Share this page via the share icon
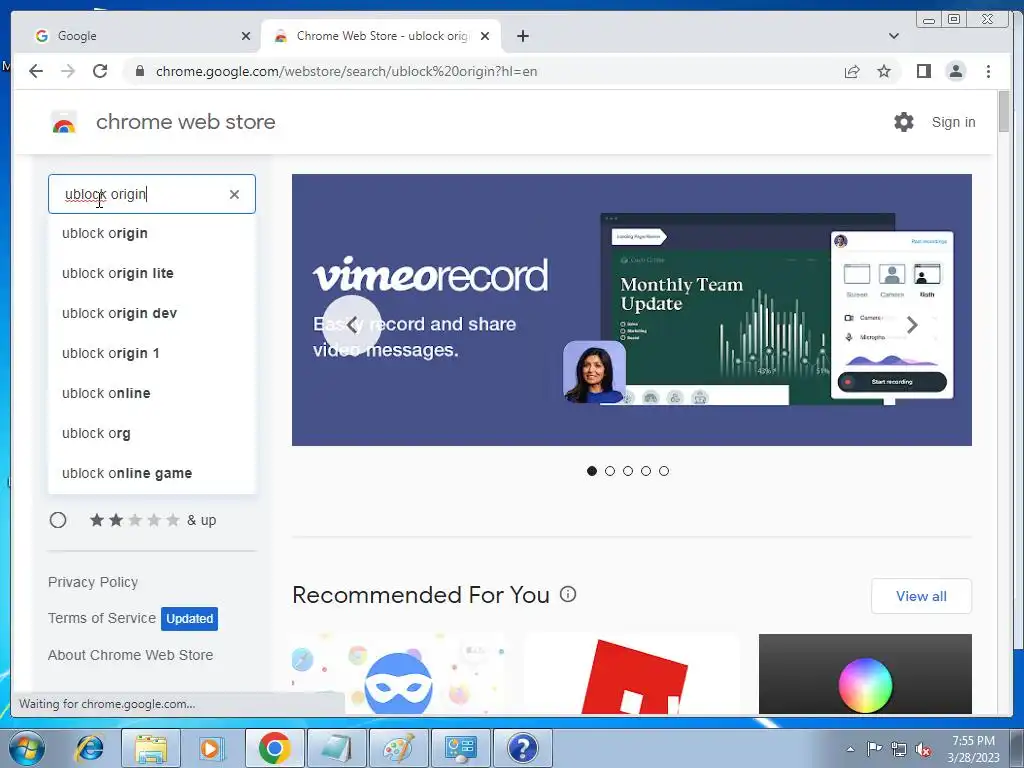 point(852,71)
